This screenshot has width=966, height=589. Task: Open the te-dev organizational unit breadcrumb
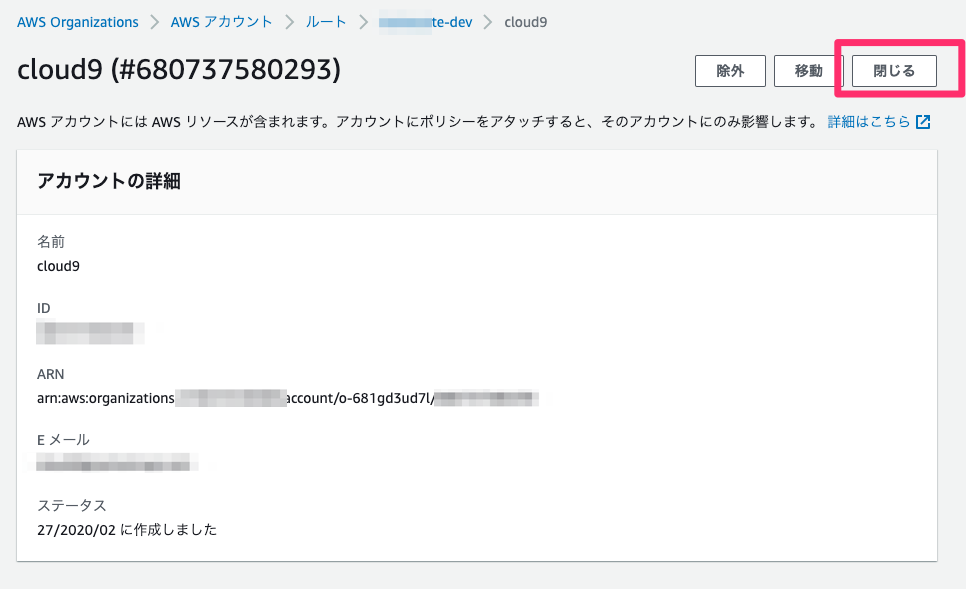(x=426, y=22)
